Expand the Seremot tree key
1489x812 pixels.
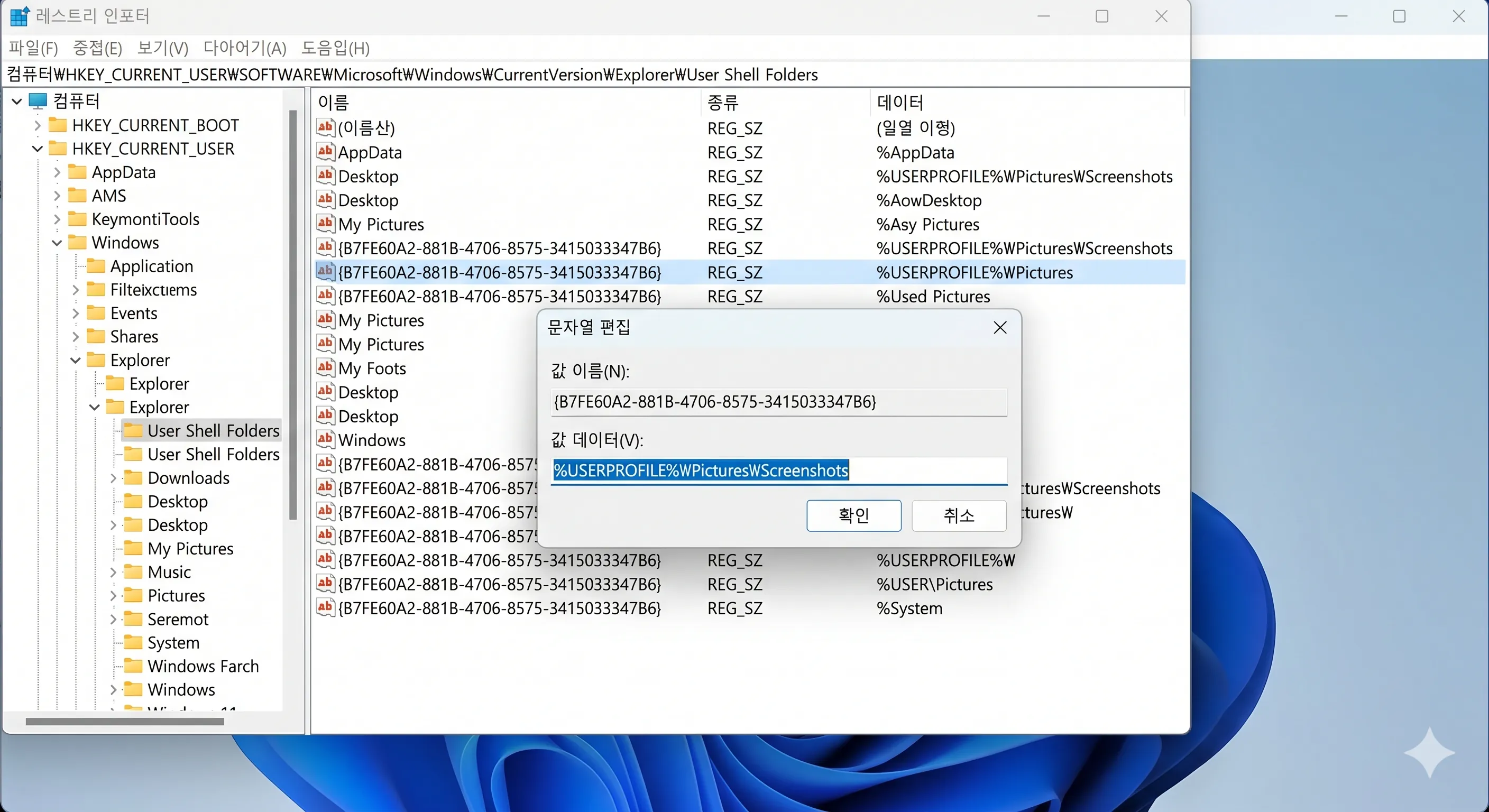(113, 619)
